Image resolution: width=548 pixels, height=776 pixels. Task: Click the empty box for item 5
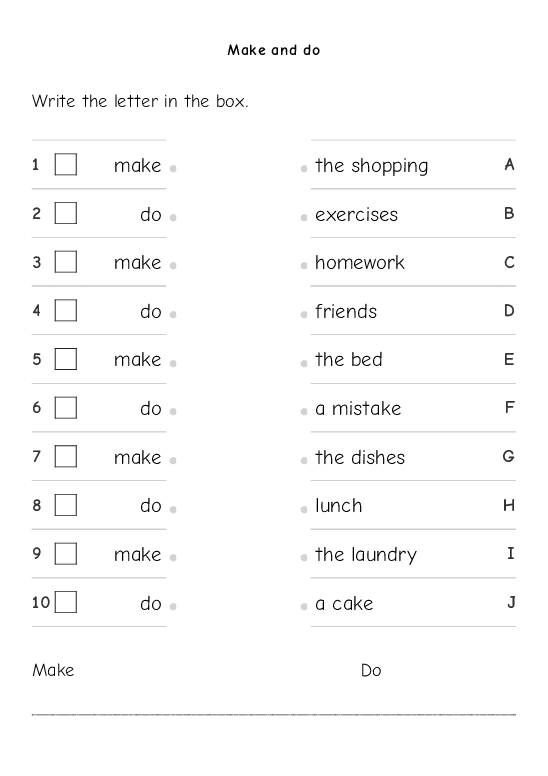[x=66, y=359]
